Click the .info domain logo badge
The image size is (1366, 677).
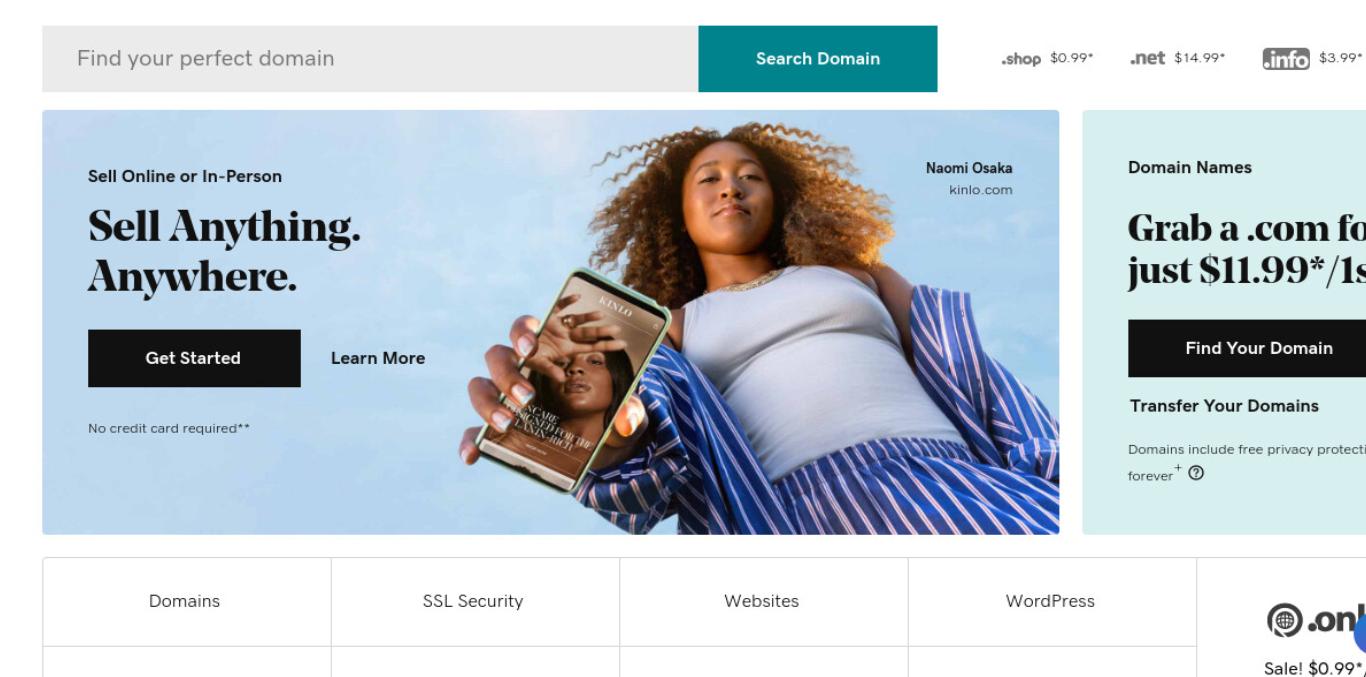[x=1286, y=59]
